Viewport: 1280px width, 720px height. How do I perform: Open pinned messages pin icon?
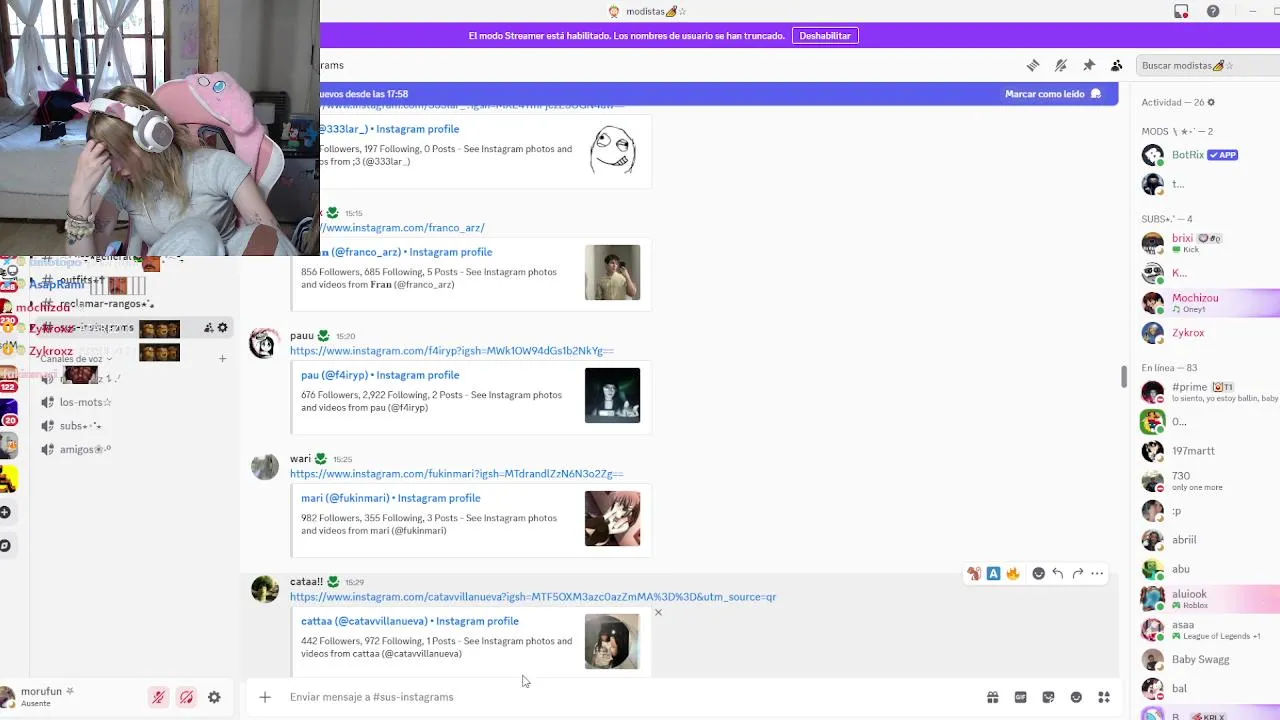coord(1089,65)
